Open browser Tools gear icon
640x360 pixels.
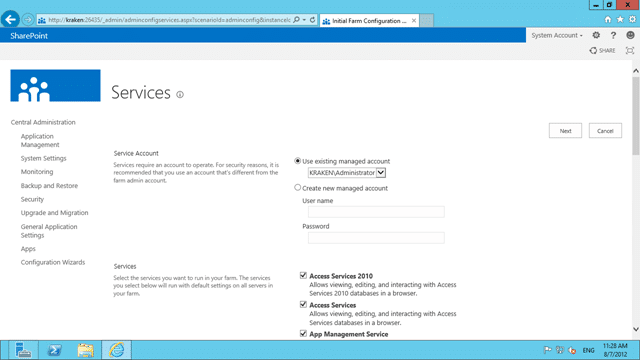point(632,19)
